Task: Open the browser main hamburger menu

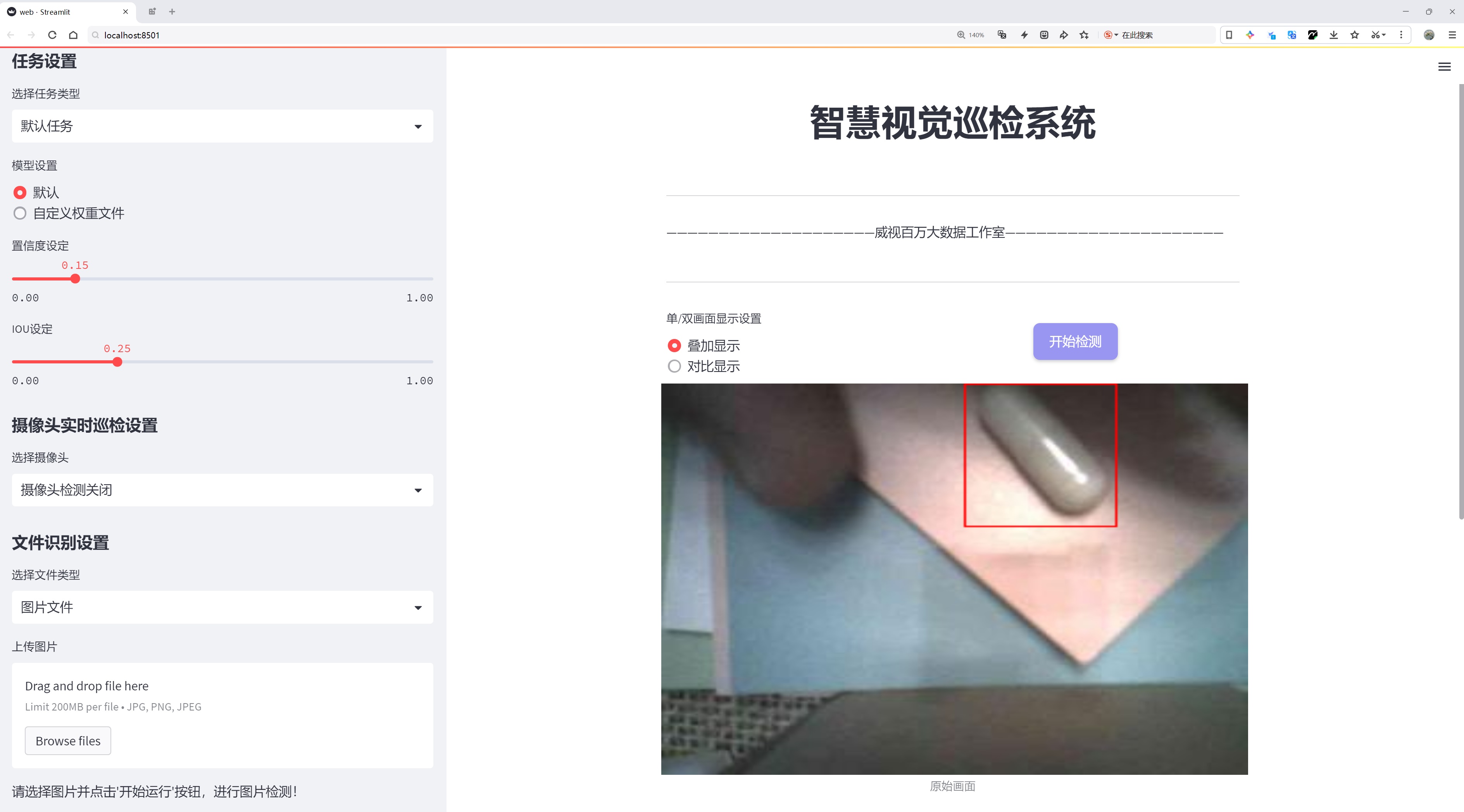Action: tap(1452, 34)
